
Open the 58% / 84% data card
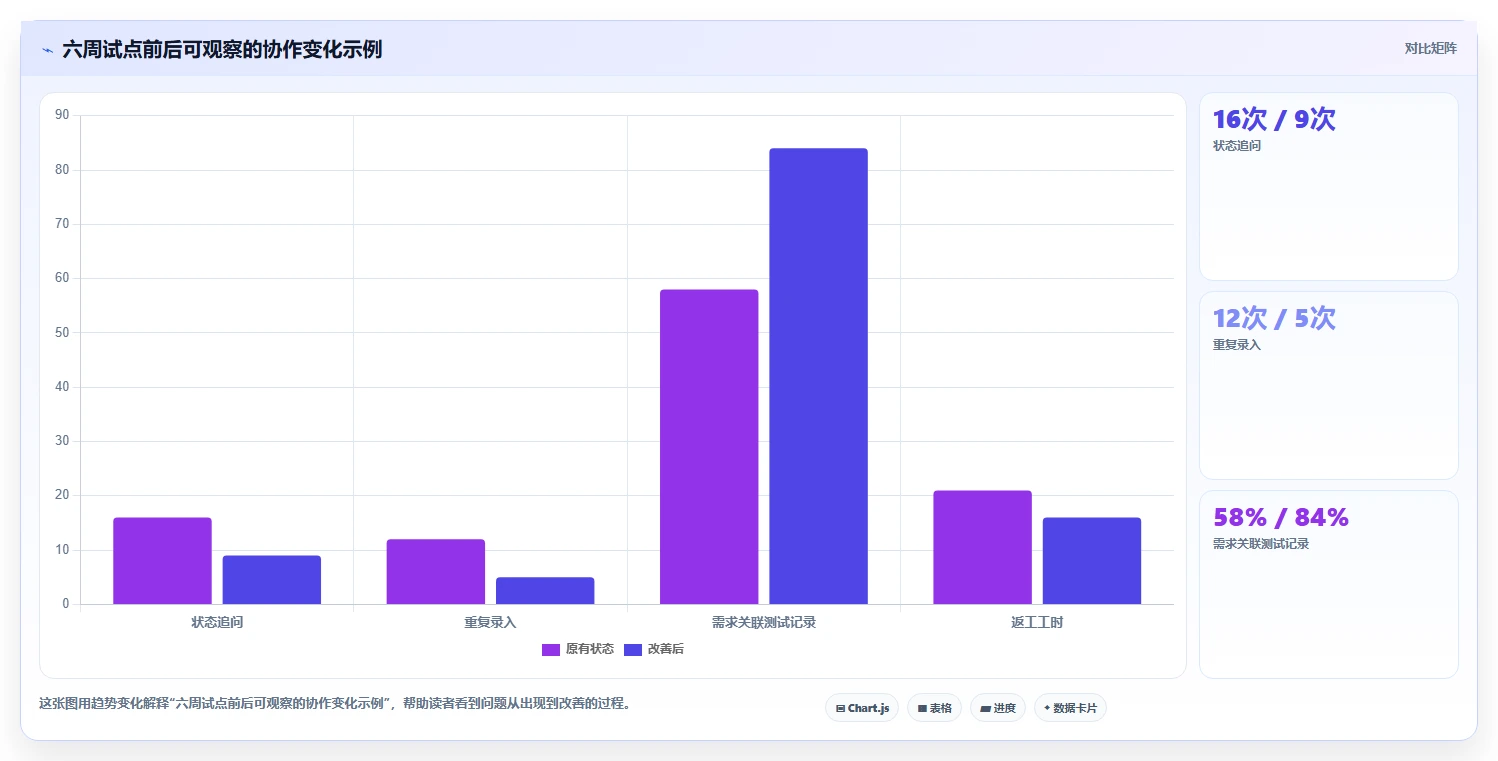coord(1329,585)
